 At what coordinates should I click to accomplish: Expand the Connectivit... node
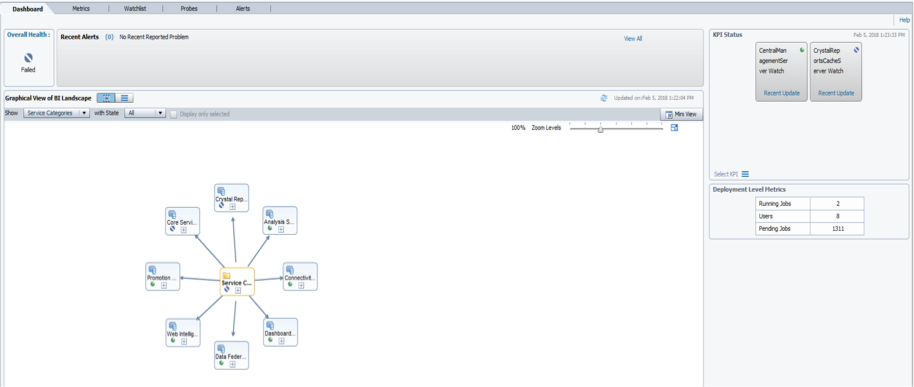coord(301,285)
